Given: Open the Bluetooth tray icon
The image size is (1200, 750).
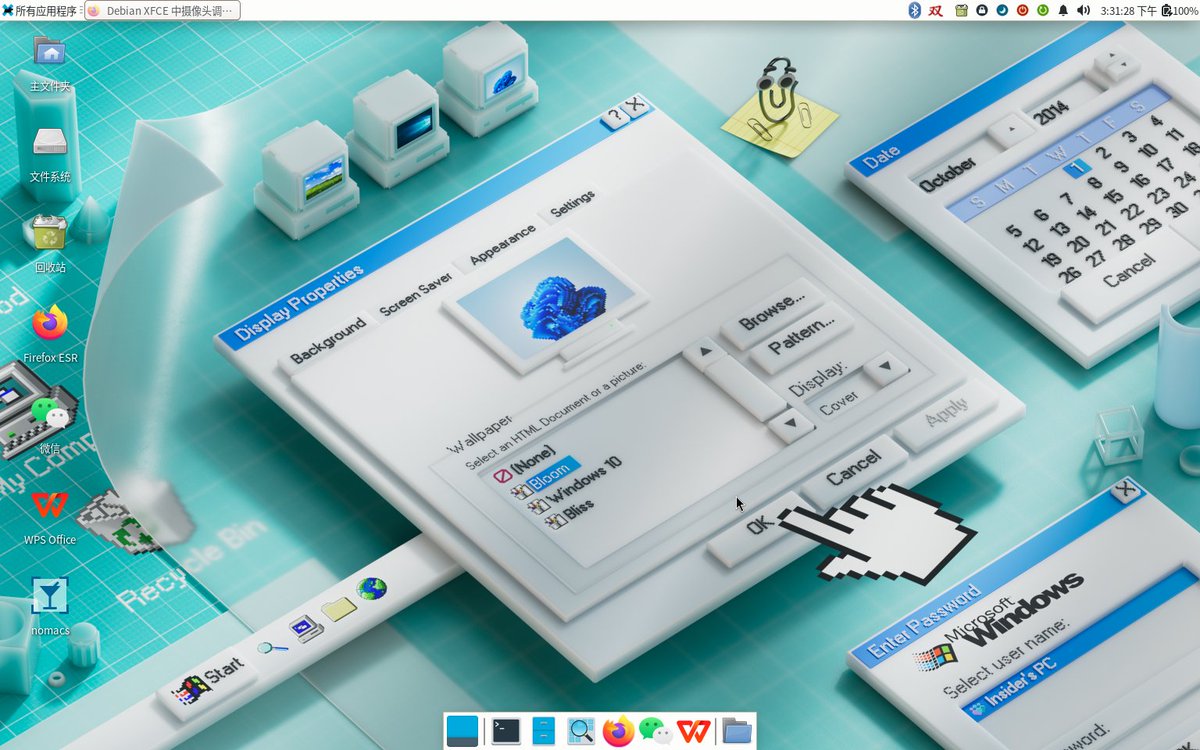Looking at the screenshot, I should (x=914, y=10).
